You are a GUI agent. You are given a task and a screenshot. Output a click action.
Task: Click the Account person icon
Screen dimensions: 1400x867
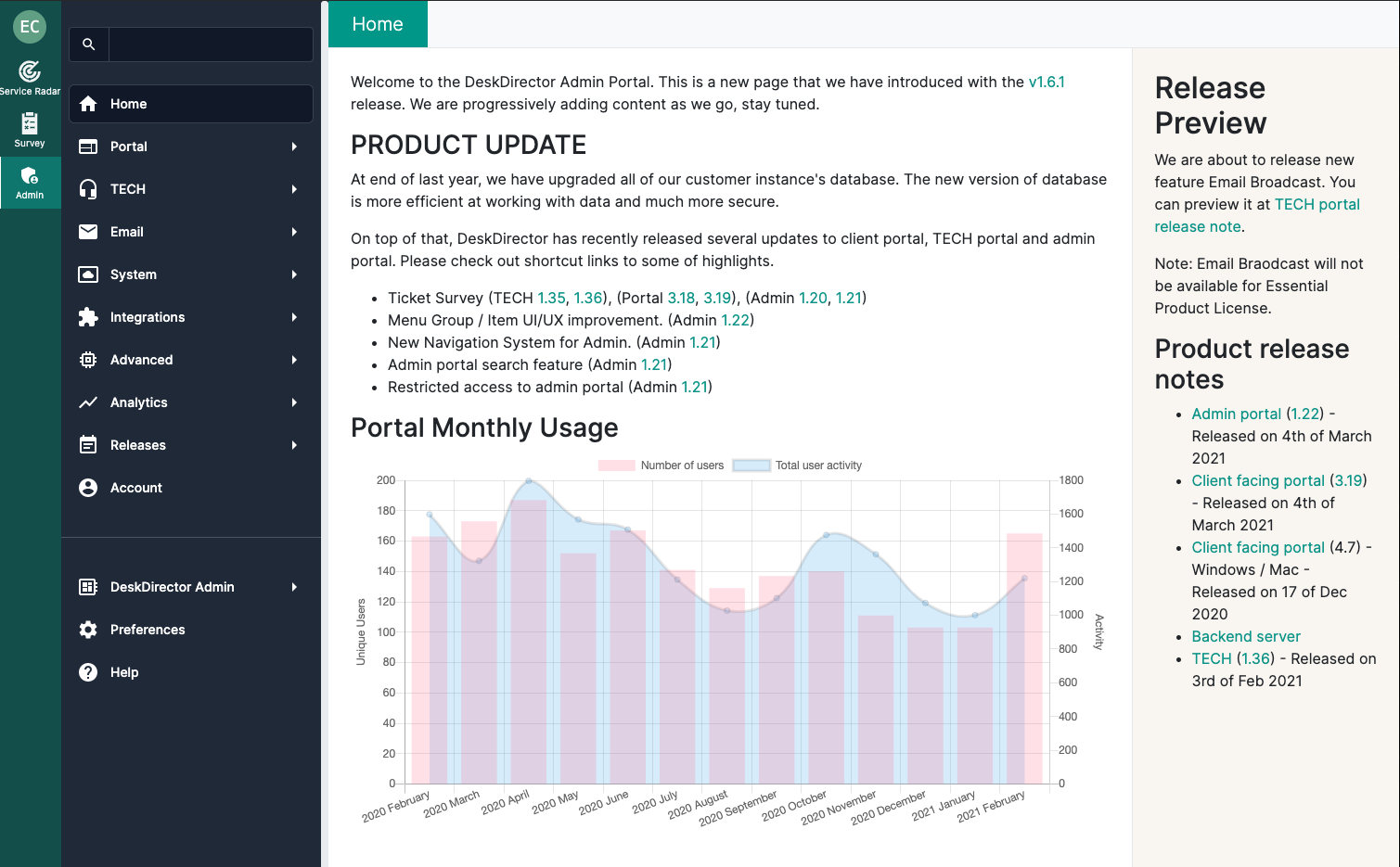click(88, 488)
